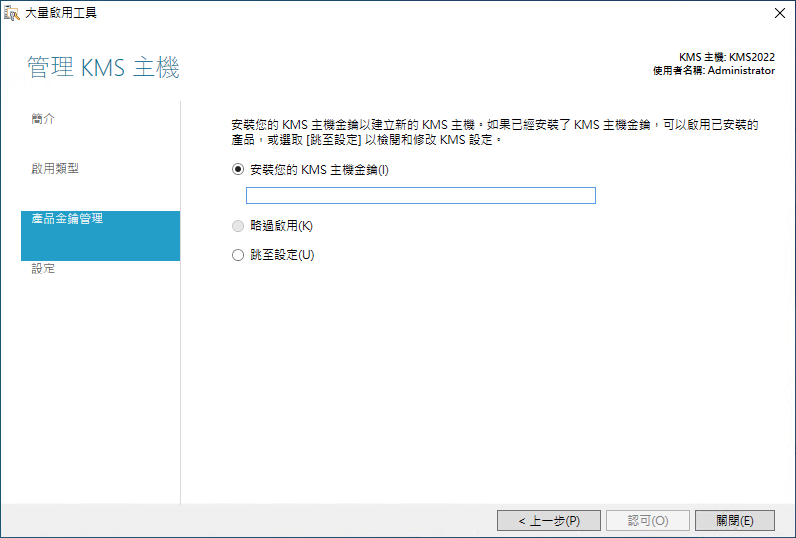Click the 大量啟用工具 window title text

61,13
